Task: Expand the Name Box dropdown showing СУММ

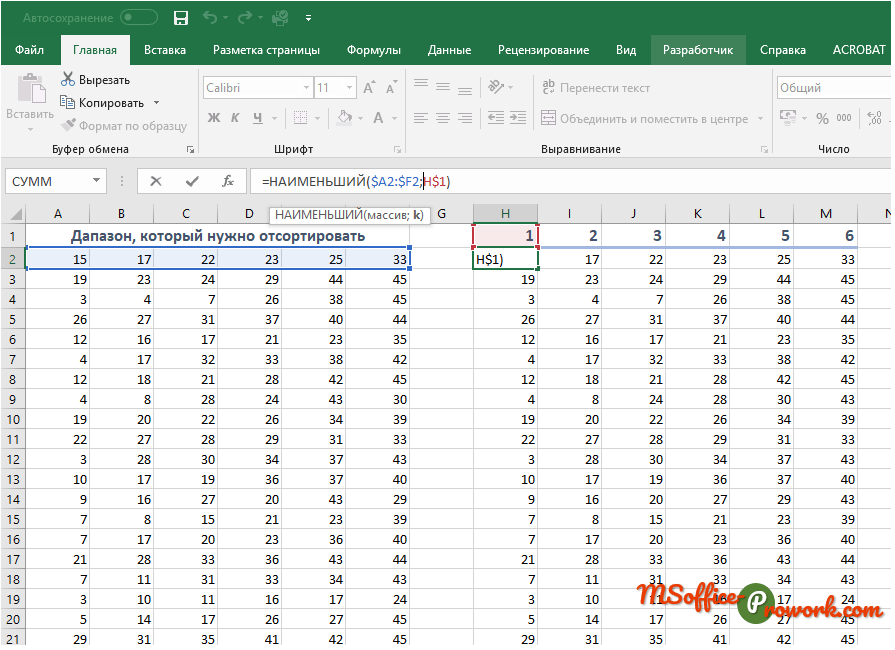Action: click(97, 181)
